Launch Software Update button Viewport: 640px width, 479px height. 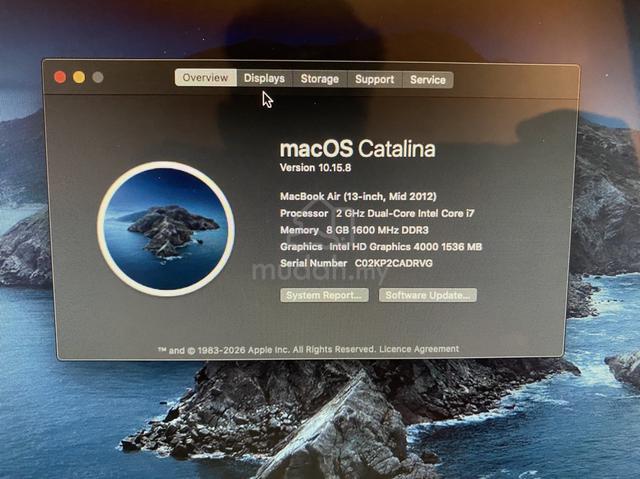coord(428,295)
